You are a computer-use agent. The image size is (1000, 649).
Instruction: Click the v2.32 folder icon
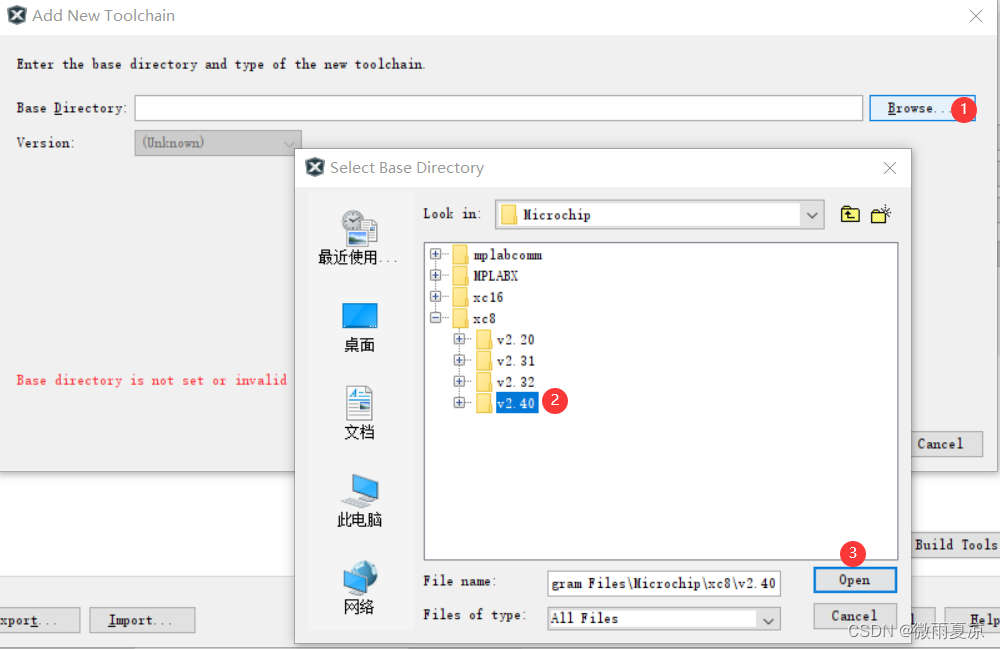point(484,382)
